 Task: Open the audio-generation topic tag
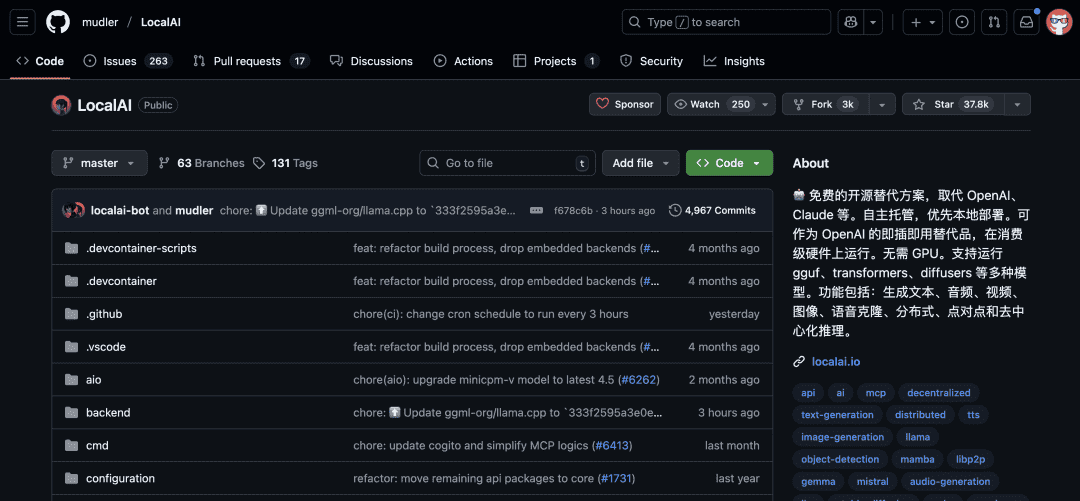(950, 481)
